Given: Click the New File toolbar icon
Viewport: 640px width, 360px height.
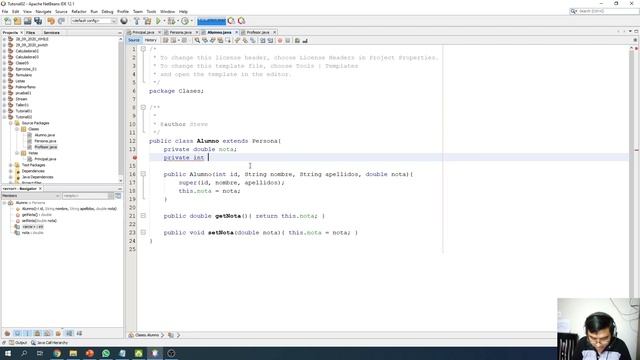Looking at the screenshot, I should [x=7, y=21].
